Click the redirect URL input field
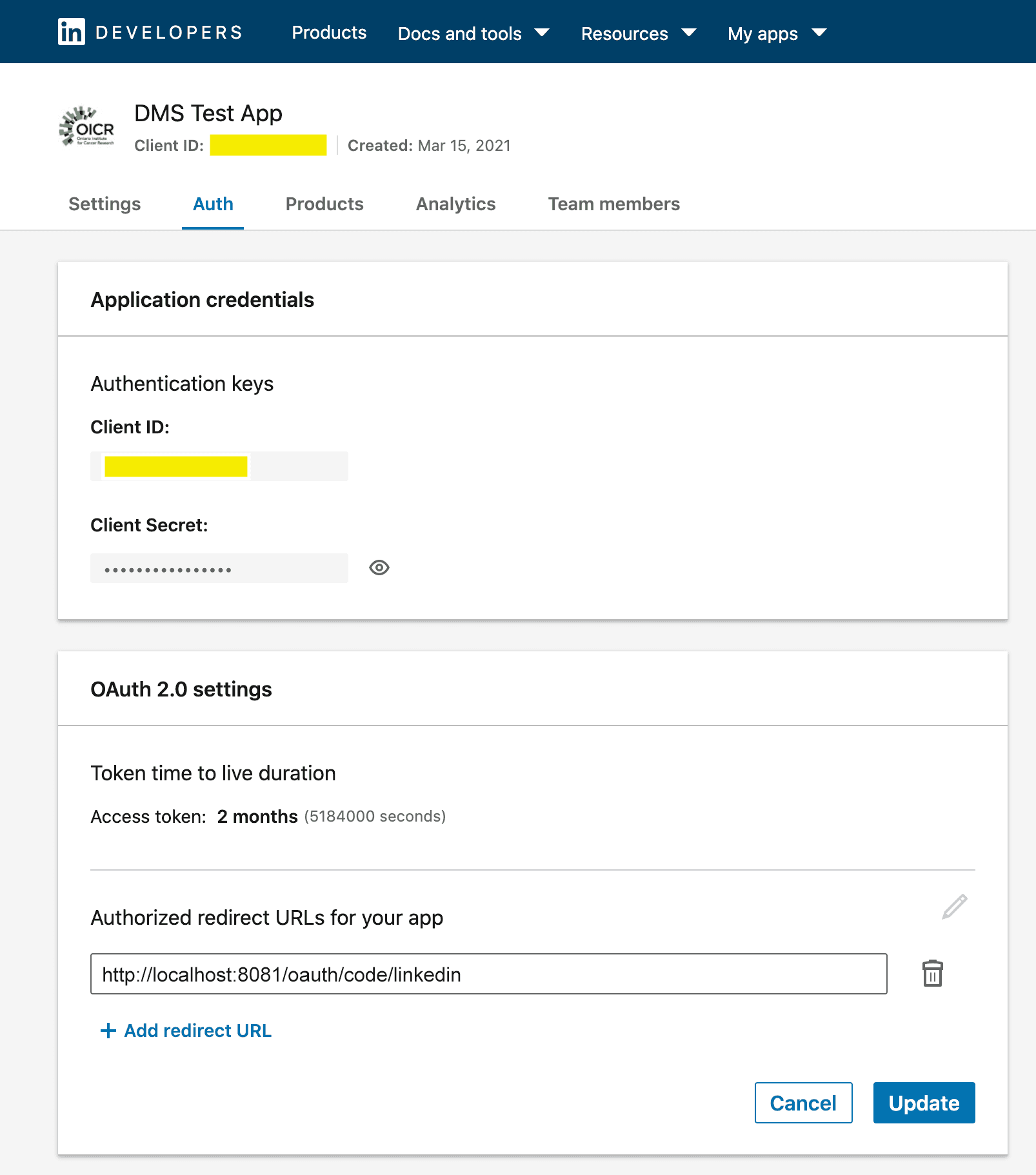Image resolution: width=1036 pixels, height=1175 pixels. [x=488, y=974]
